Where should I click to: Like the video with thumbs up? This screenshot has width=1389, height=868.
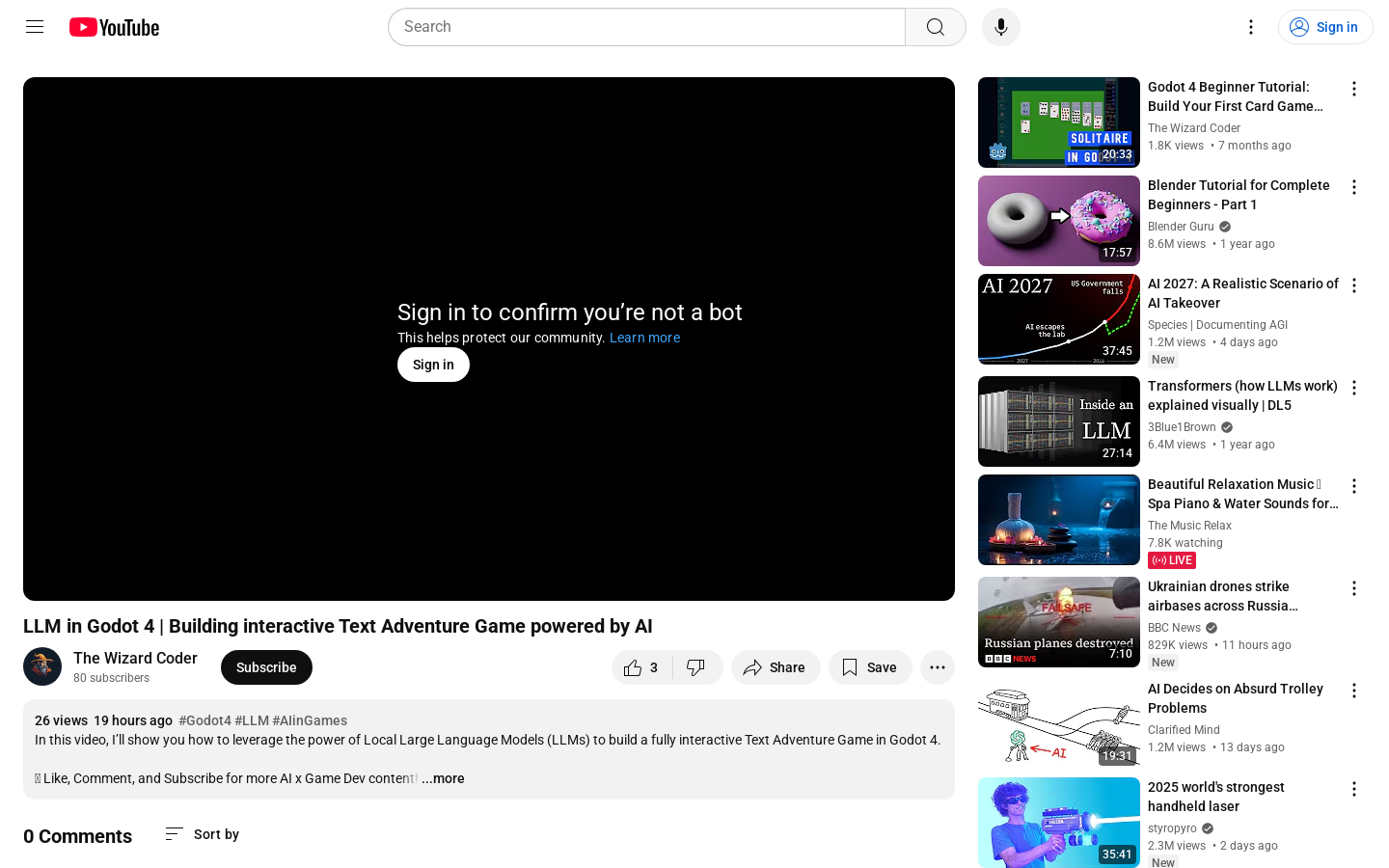tap(641, 667)
